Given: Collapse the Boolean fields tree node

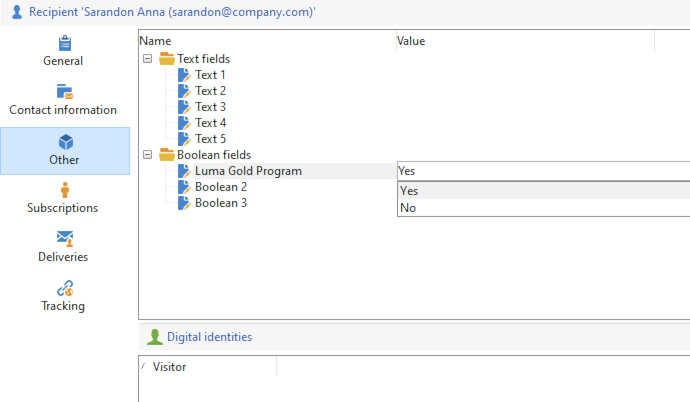Looking at the screenshot, I should click(148, 155).
